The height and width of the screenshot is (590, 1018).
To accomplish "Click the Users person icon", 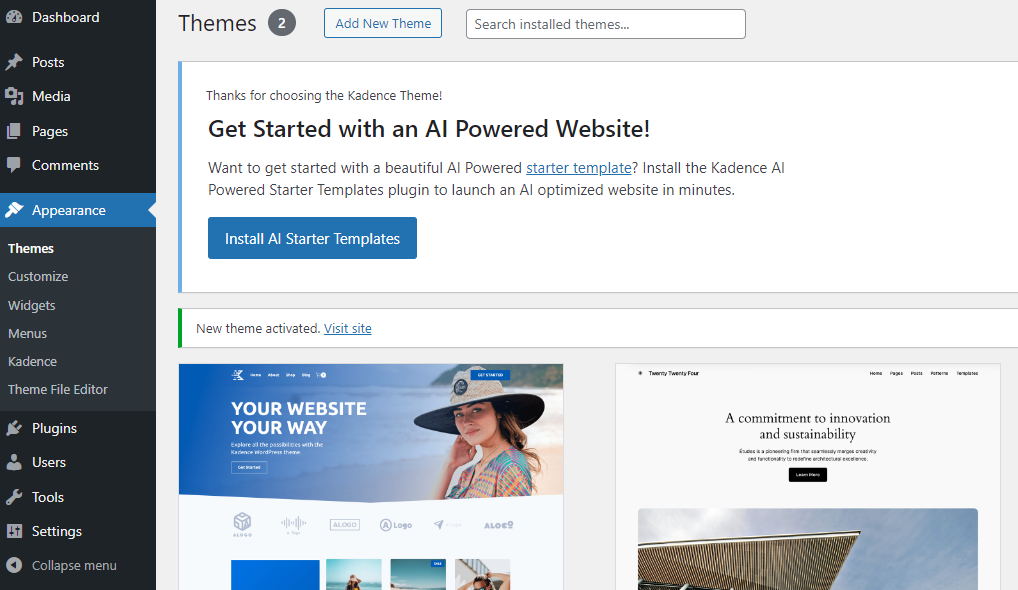I will tap(14, 462).
